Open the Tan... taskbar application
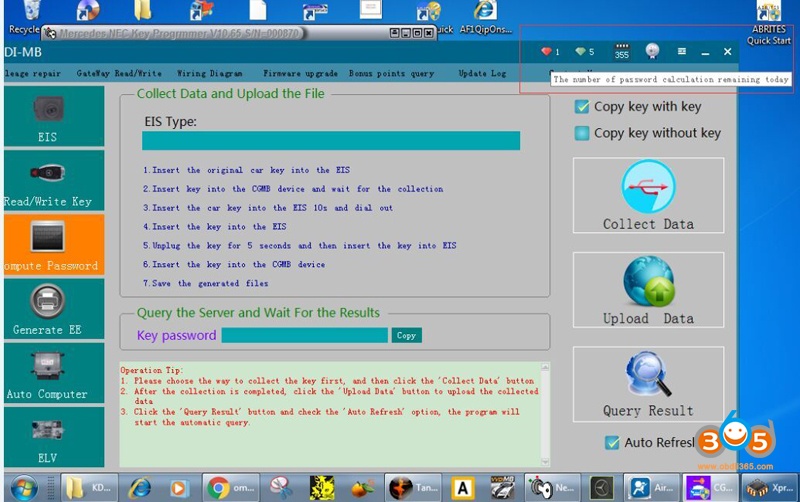The image size is (800, 502). pos(413,488)
